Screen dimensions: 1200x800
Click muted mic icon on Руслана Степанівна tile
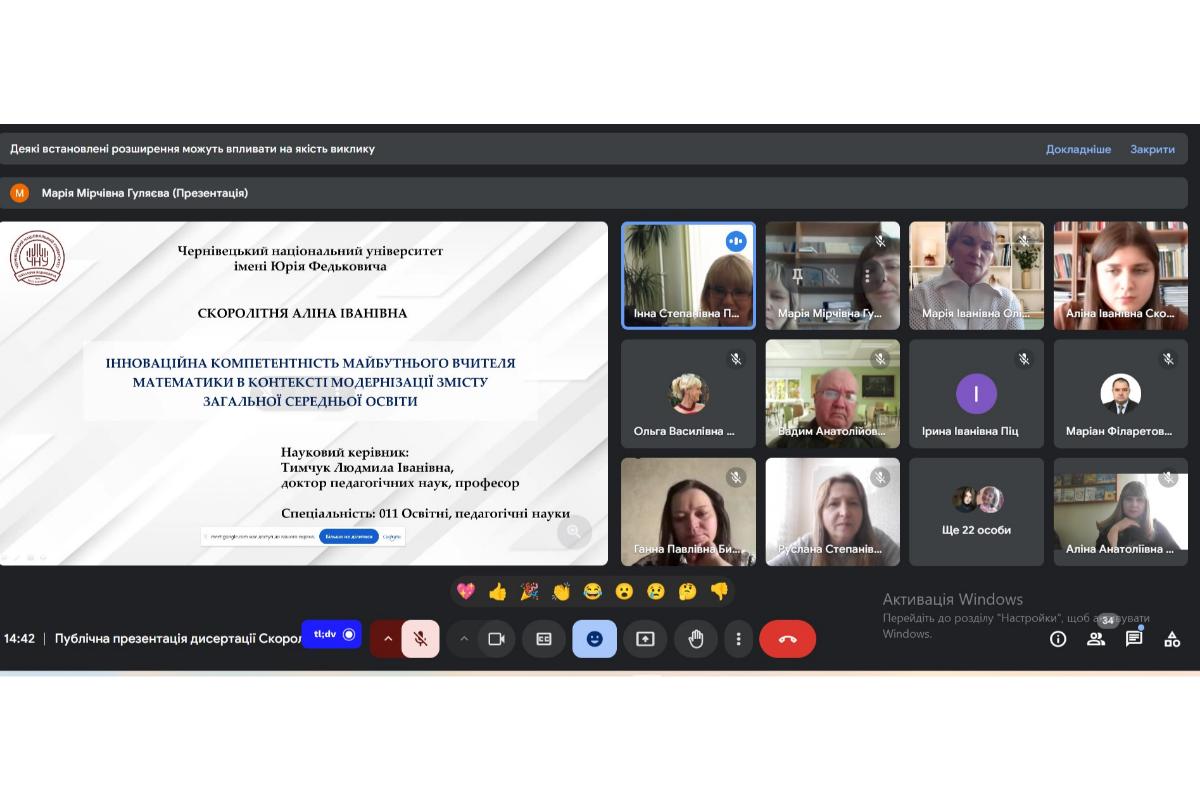point(880,478)
